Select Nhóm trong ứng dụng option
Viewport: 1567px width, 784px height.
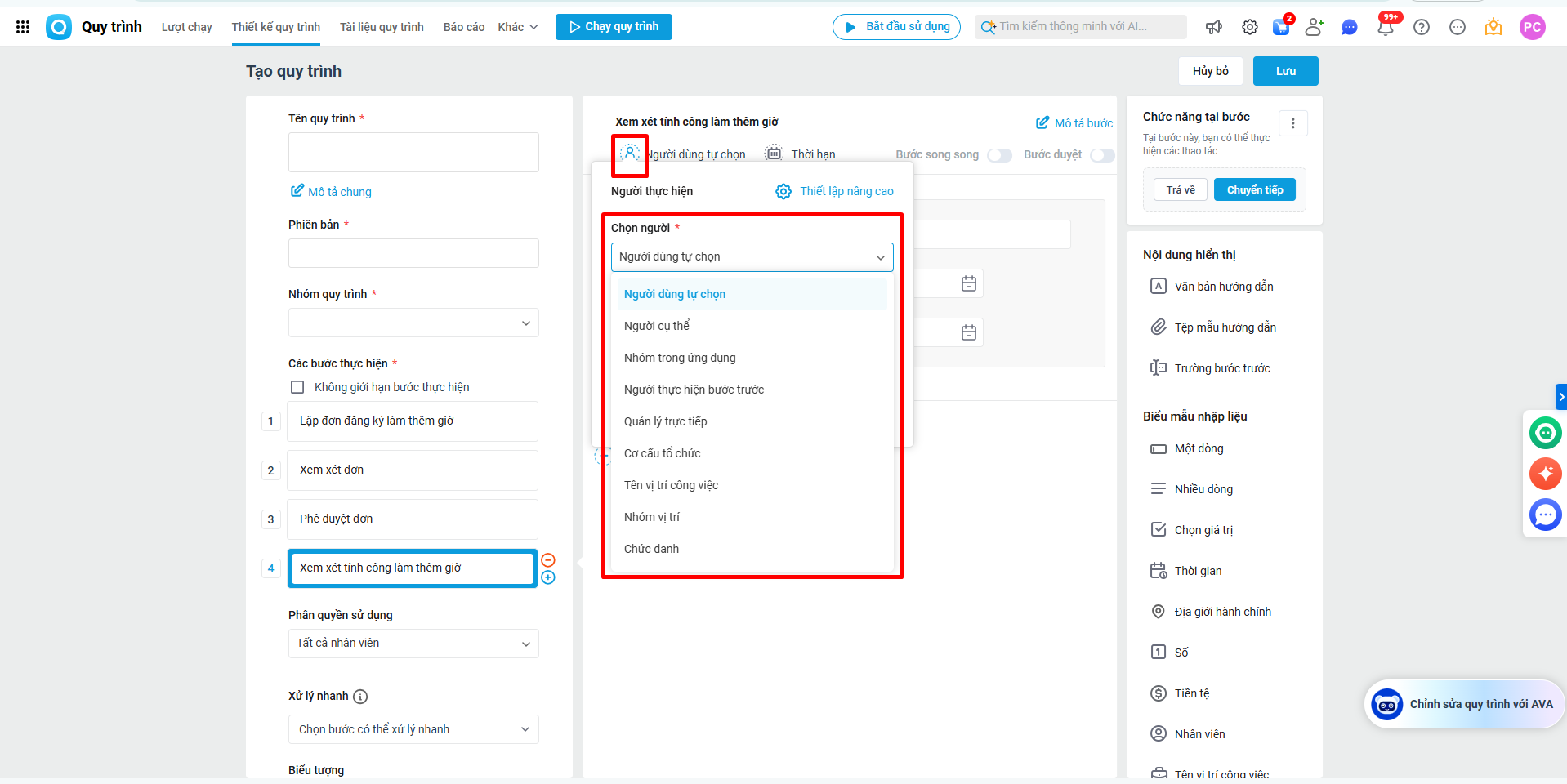752,358
